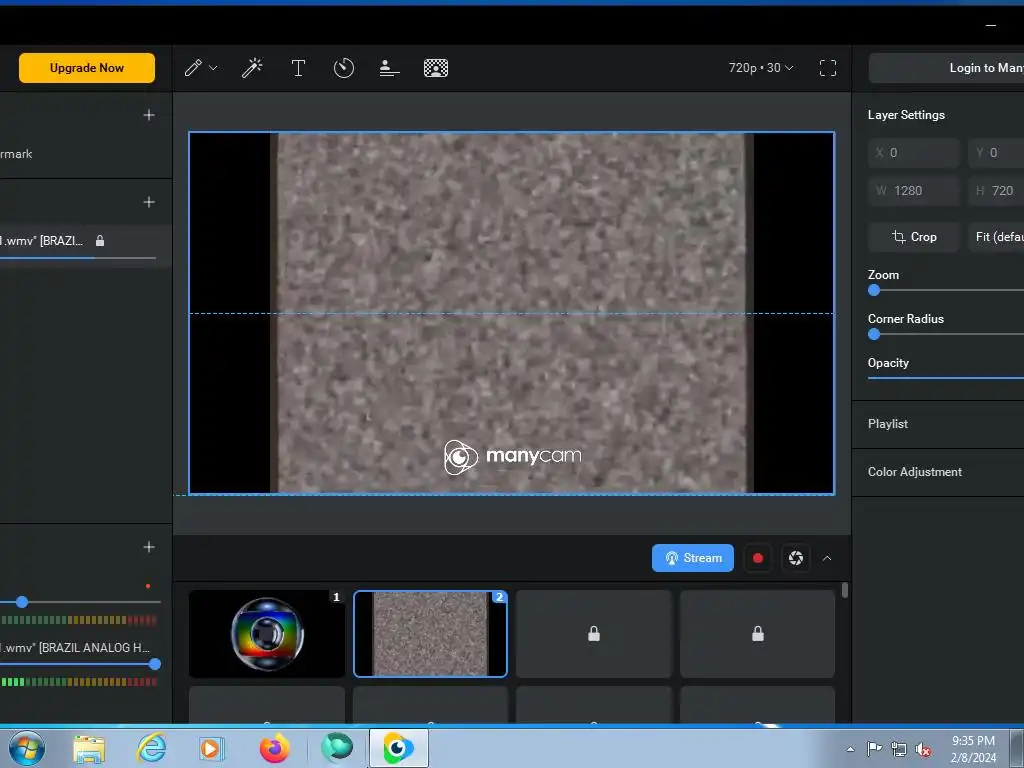Expand the Playlist section
The width and height of the screenshot is (1024, 768).
click(888, 424)
